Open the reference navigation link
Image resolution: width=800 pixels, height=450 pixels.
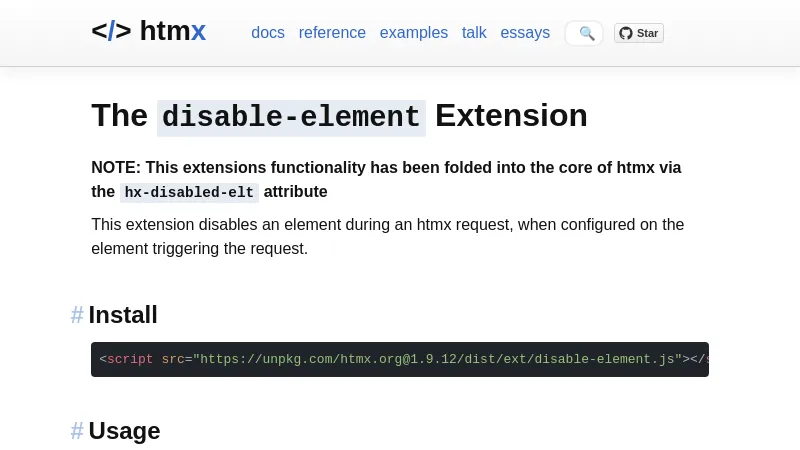click(x=332, y=33)
